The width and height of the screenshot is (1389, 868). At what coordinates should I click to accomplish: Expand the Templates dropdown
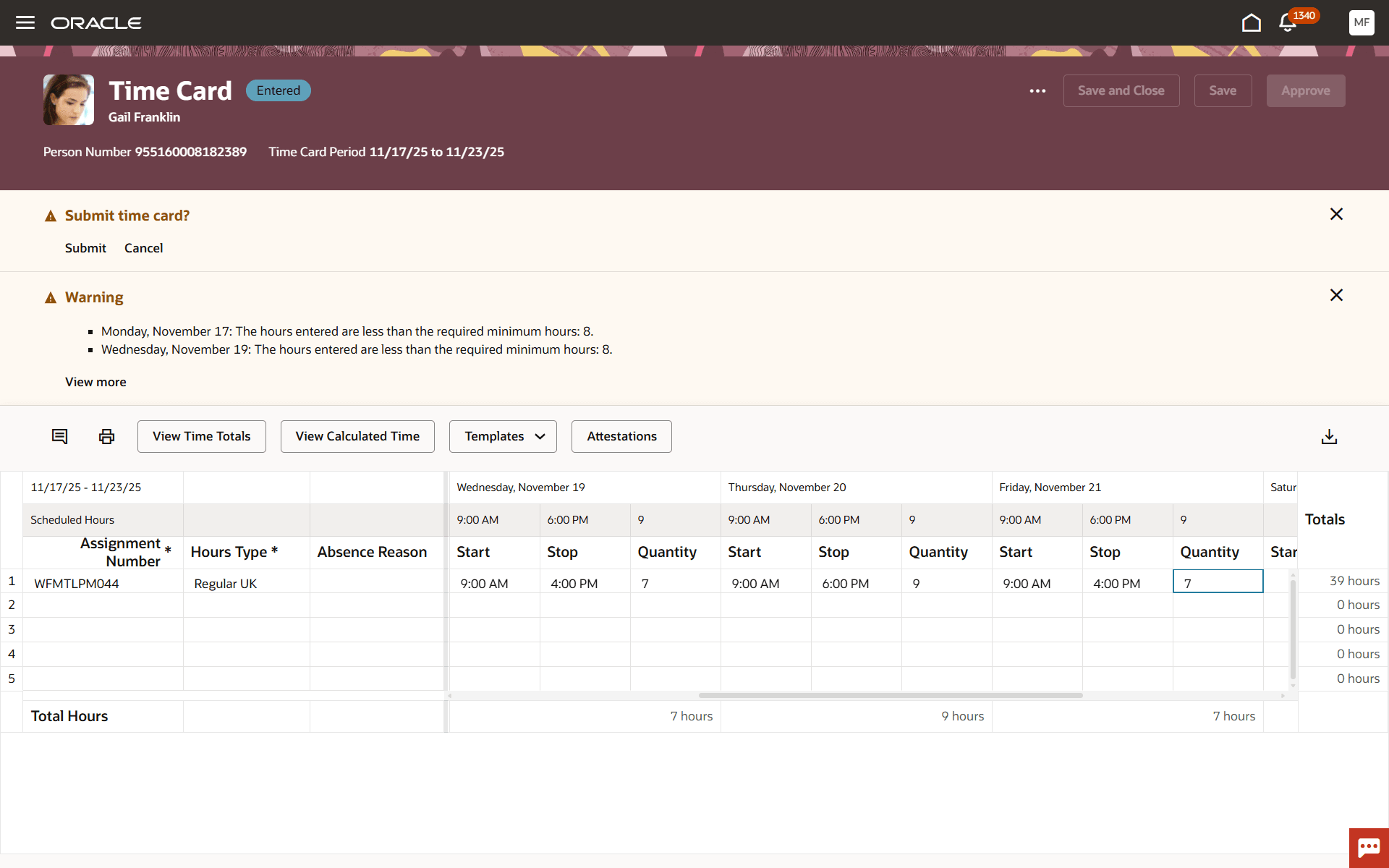pos(503,436)
